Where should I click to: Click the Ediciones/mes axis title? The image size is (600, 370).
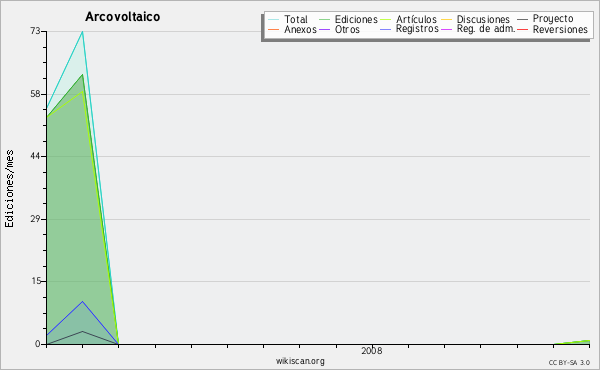click(9, 188)
